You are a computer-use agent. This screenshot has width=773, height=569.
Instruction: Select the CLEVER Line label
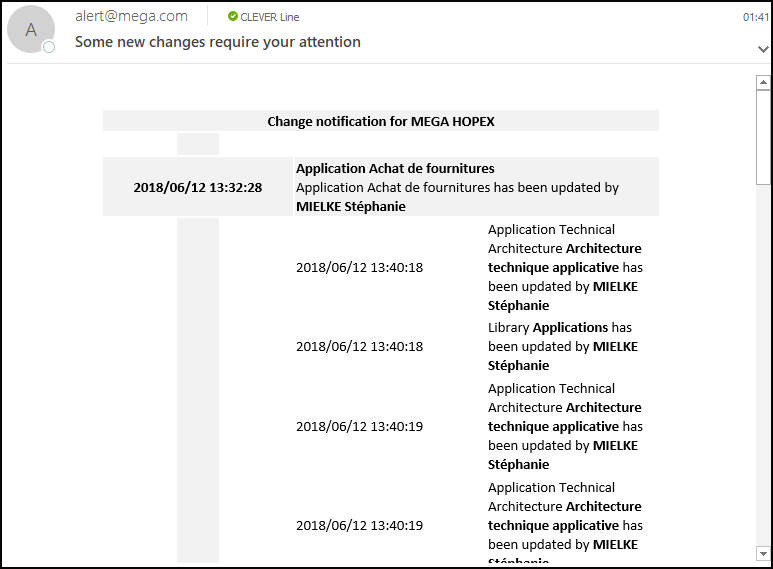tap(269, 17)
